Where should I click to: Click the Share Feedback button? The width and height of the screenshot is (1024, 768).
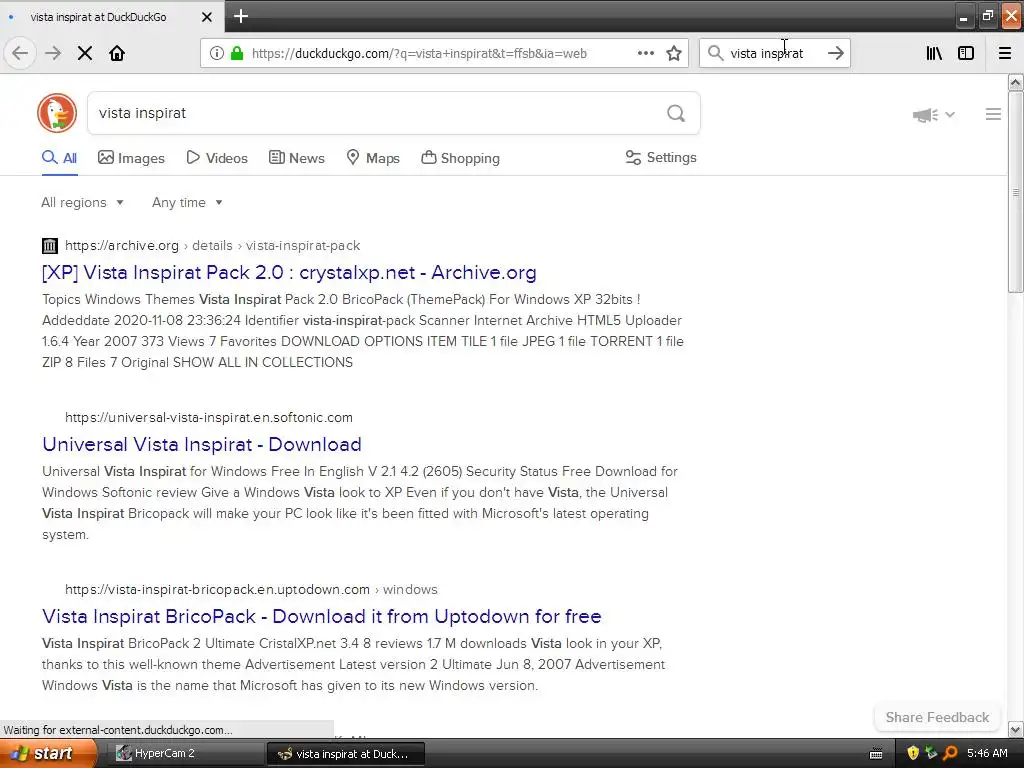click(x=937, y=717)
